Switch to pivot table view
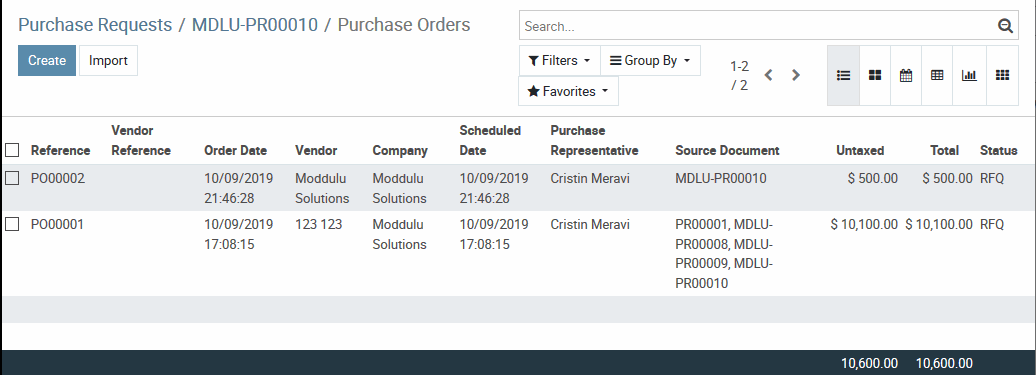This screenshot has height=375, width=1036. point(937,75)
